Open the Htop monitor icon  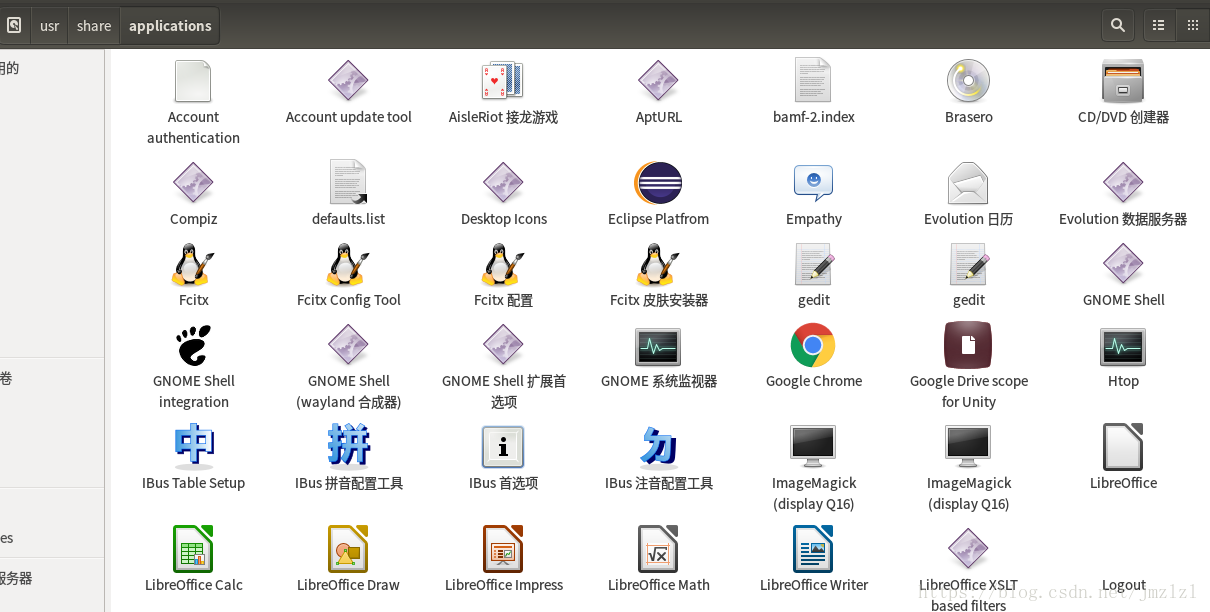tap(1123, 347)
